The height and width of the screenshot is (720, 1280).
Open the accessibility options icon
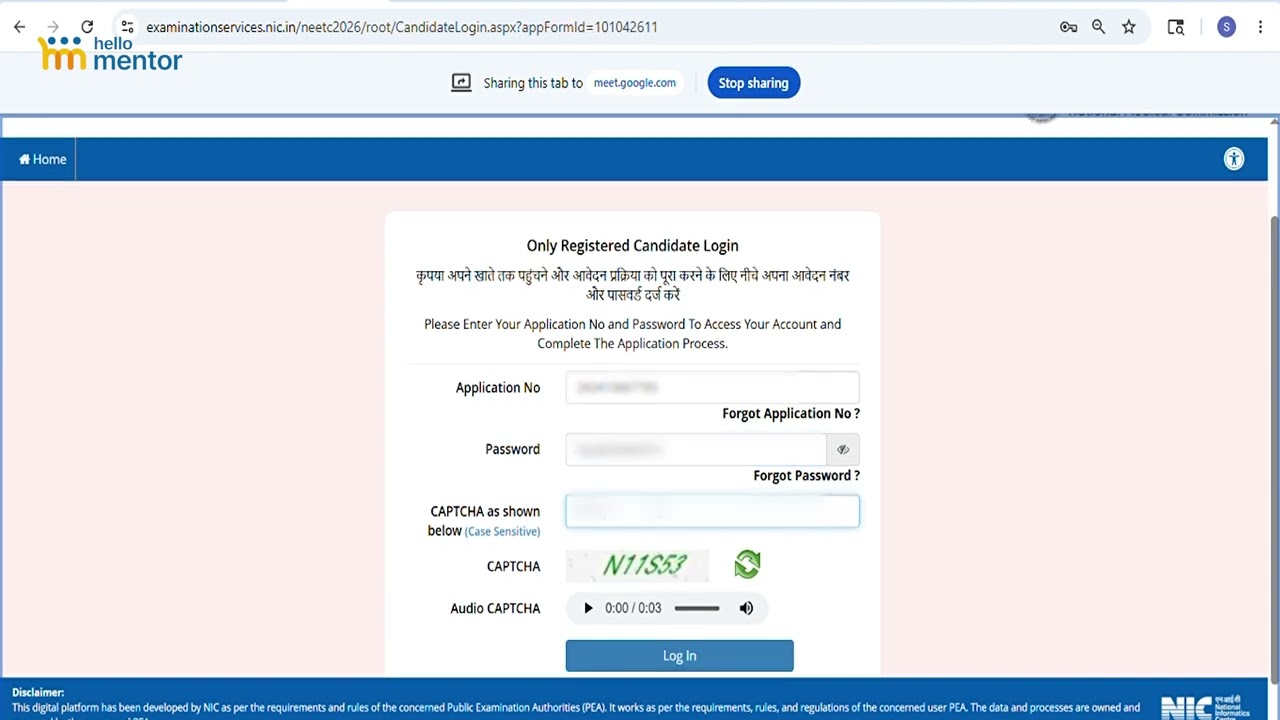click(x=1234, y=159)
